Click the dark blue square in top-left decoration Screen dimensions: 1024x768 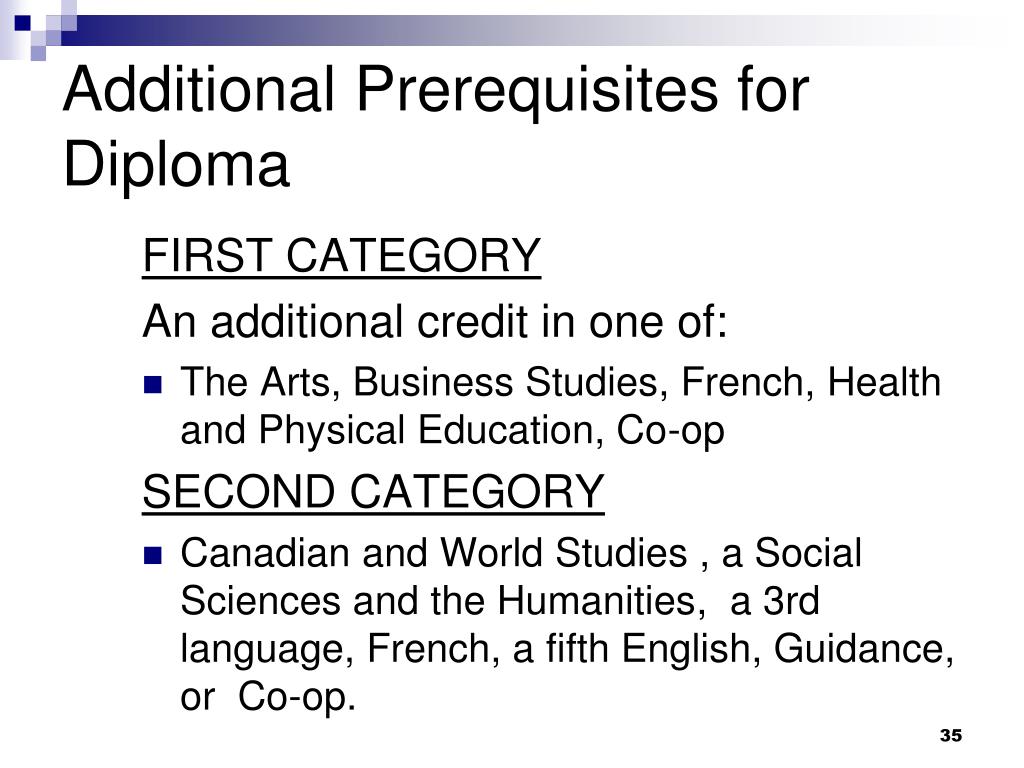pos(22,23)
